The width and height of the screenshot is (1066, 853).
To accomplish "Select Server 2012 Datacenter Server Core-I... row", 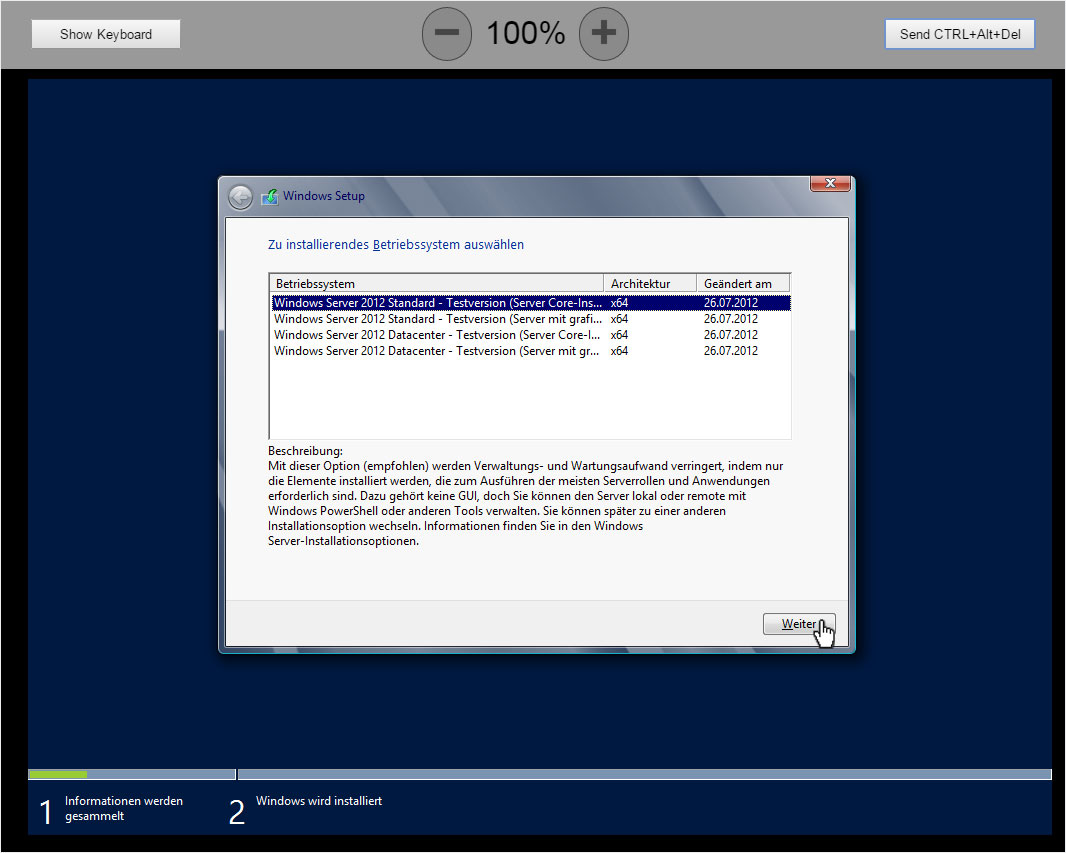I will click(x=530, y=335).
